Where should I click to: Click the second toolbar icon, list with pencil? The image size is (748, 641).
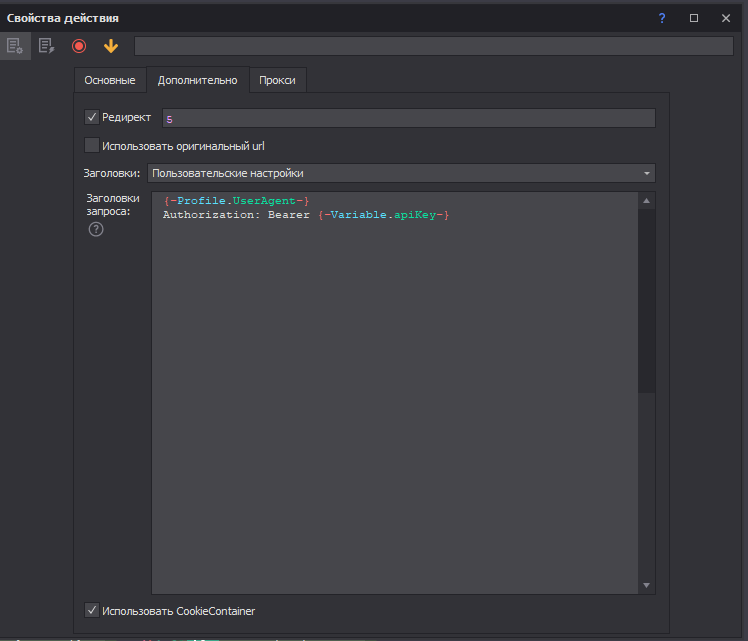pos(46,46)
